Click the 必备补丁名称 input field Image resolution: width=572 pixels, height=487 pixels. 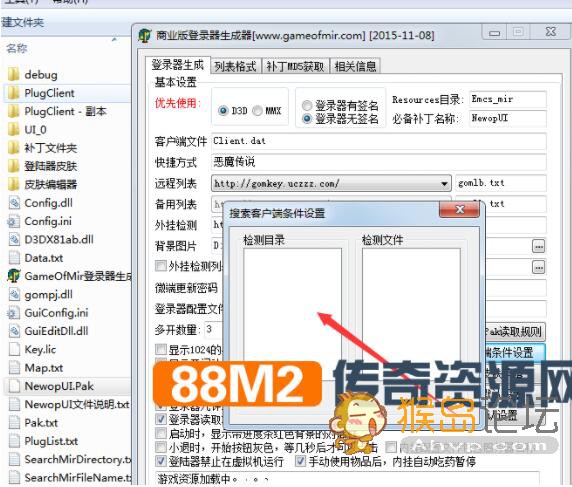[508, 119]
